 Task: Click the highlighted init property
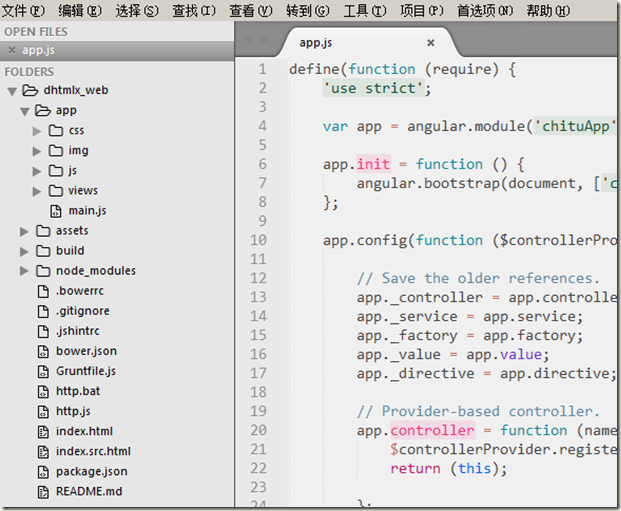pos(373,164)
